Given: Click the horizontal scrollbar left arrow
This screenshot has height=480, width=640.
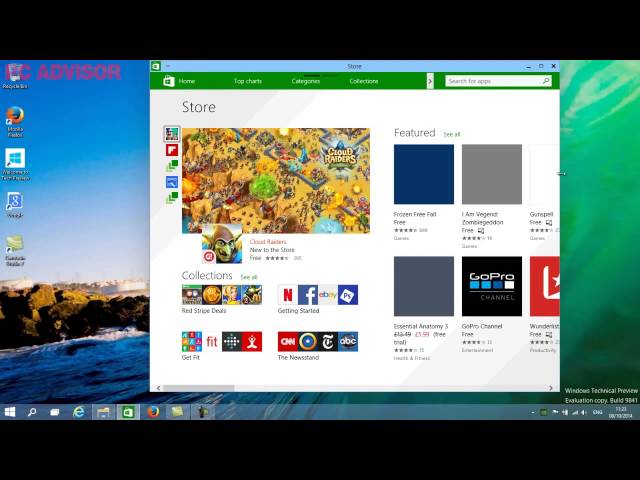Looking at the screenshot, I should (158, 388).
